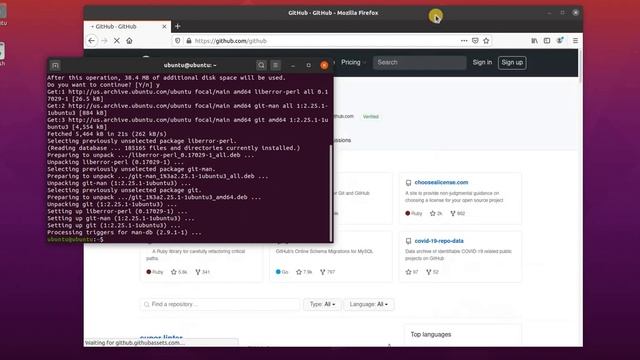Select the GitHub - GitHub browser tab
Screen dimensions: 640x360
point(127,27)
